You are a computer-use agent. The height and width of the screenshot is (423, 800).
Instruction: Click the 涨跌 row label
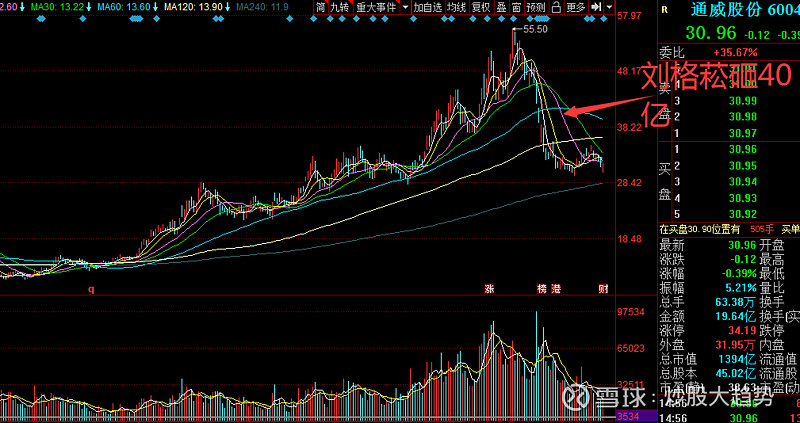coord(672,259)
